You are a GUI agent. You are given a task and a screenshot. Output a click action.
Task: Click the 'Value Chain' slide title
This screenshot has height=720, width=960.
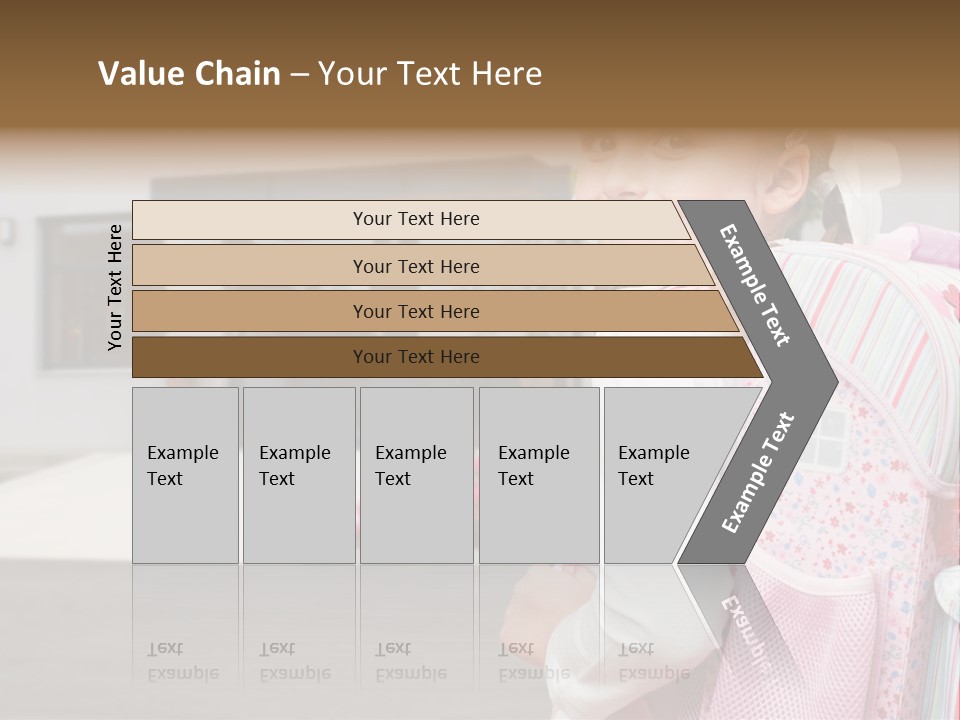point(320,74)
